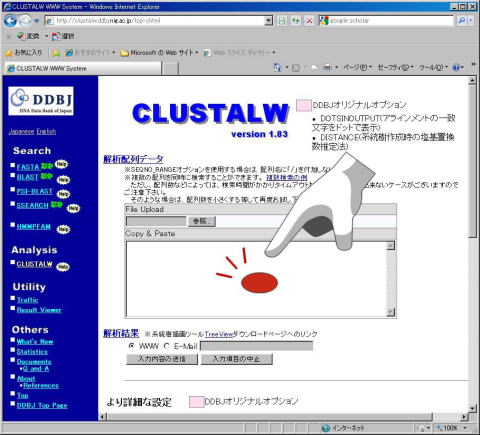Click the red Stop loading icon
The image size is (480, 435).
pyautogui.click(x=309, y=21)
